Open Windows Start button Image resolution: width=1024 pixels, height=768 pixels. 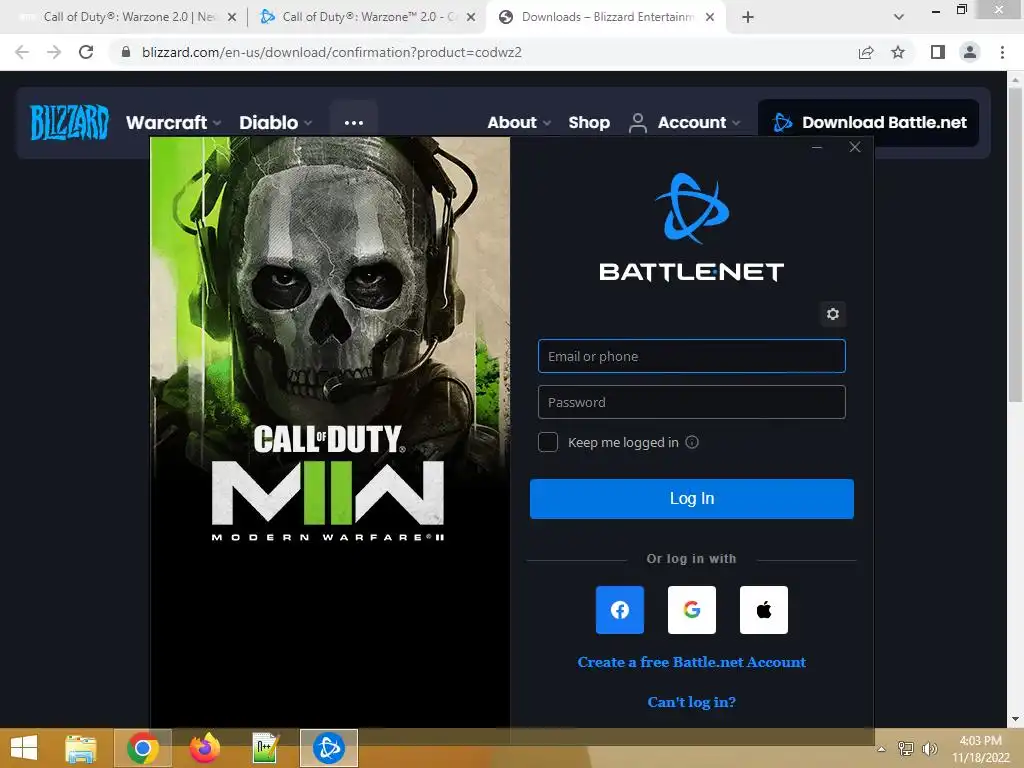coord(24,748)
